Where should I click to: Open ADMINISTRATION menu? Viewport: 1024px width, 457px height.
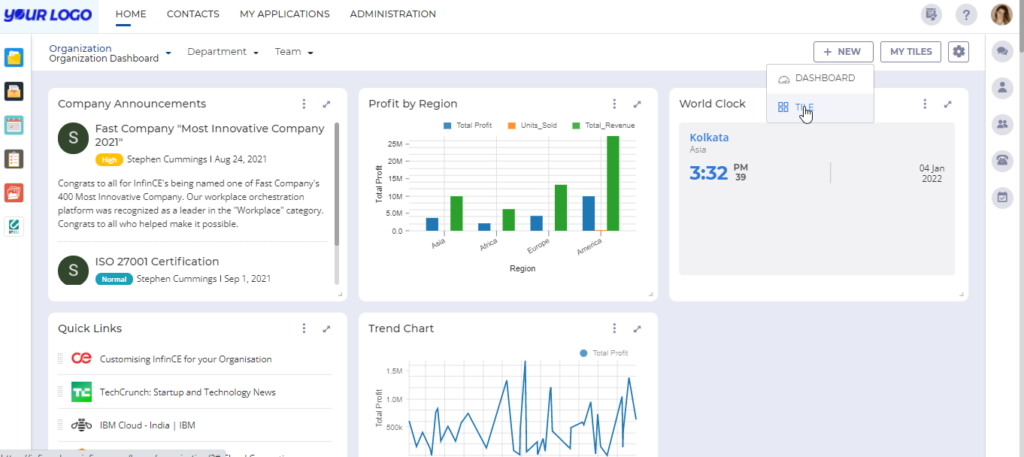[393, 14]
